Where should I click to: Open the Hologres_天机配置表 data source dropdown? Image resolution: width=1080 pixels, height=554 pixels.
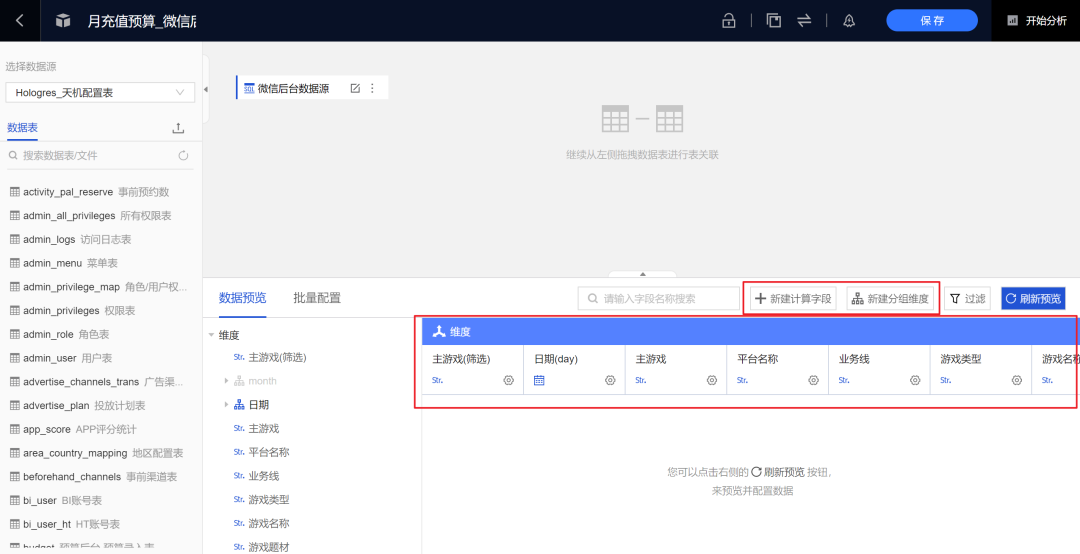click(100, 92)
